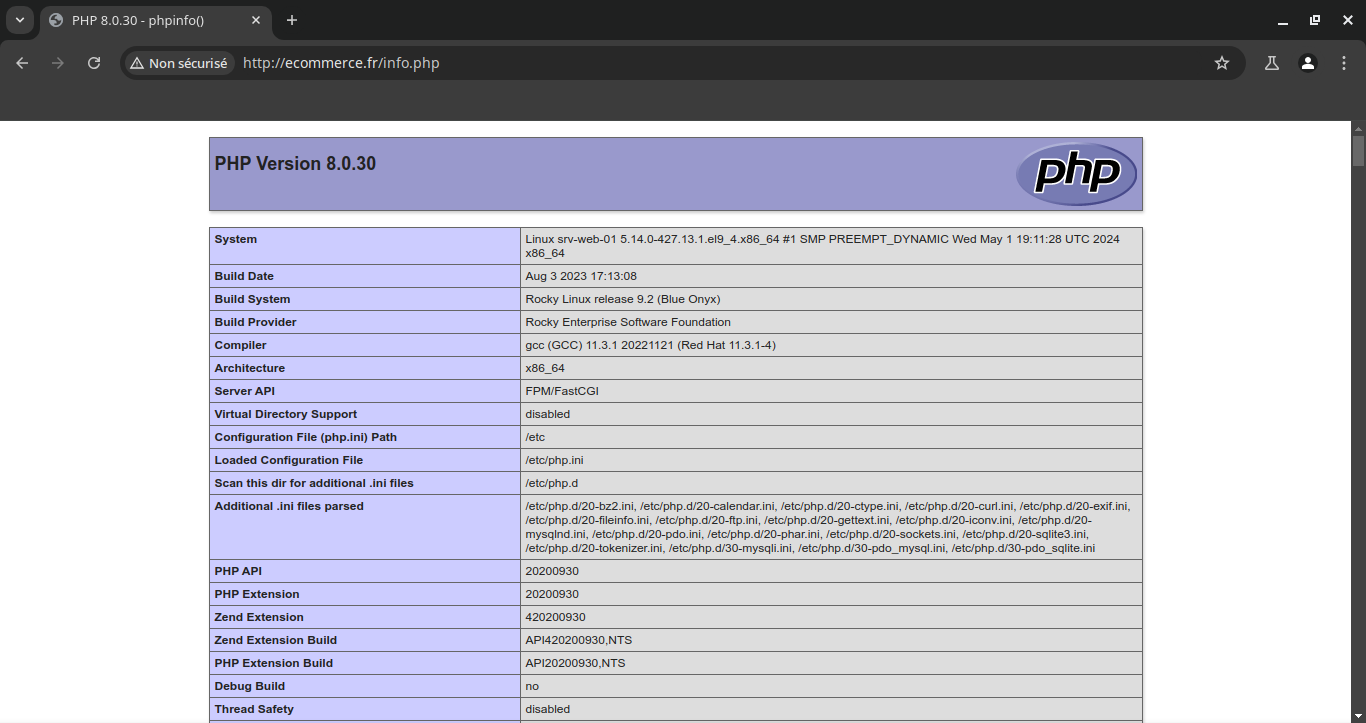Screen dimensions: 1366x723
Task: Click Loaded Configuration File label
Action: tap(288, 460)
